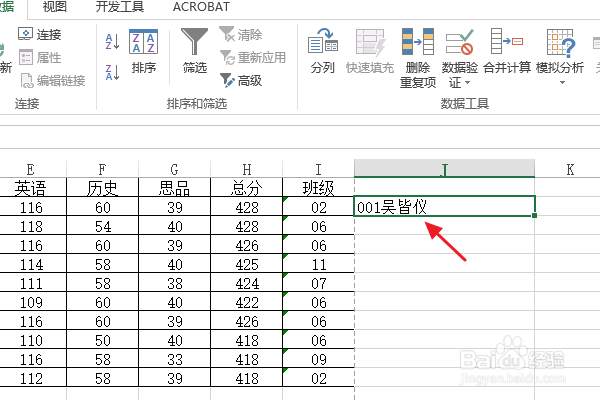Select the cell with class value 07
The height and width of the screenshot is (400, 600).
coord(318,282)
